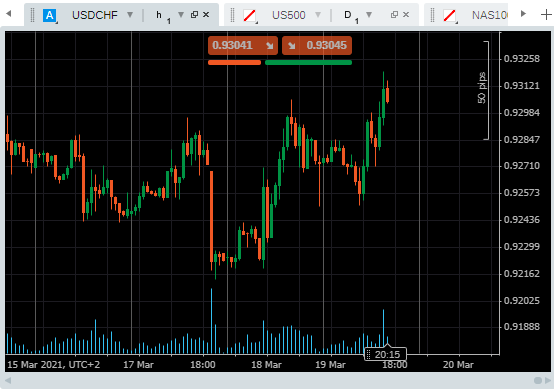
Task: Click the round scrollbar handle at bottom right
Action: 538,380
